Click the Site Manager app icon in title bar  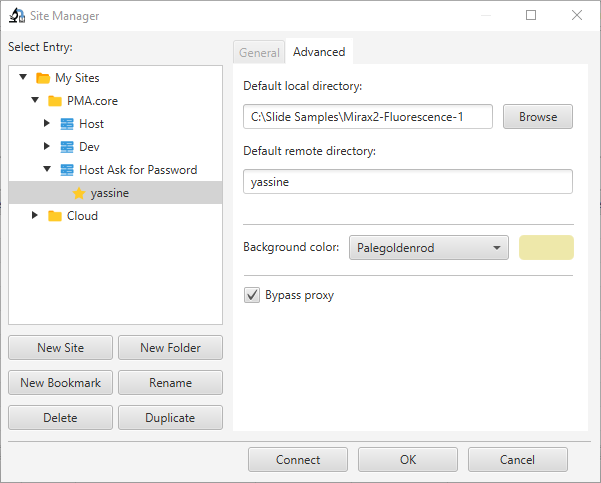tap(17, 16)
